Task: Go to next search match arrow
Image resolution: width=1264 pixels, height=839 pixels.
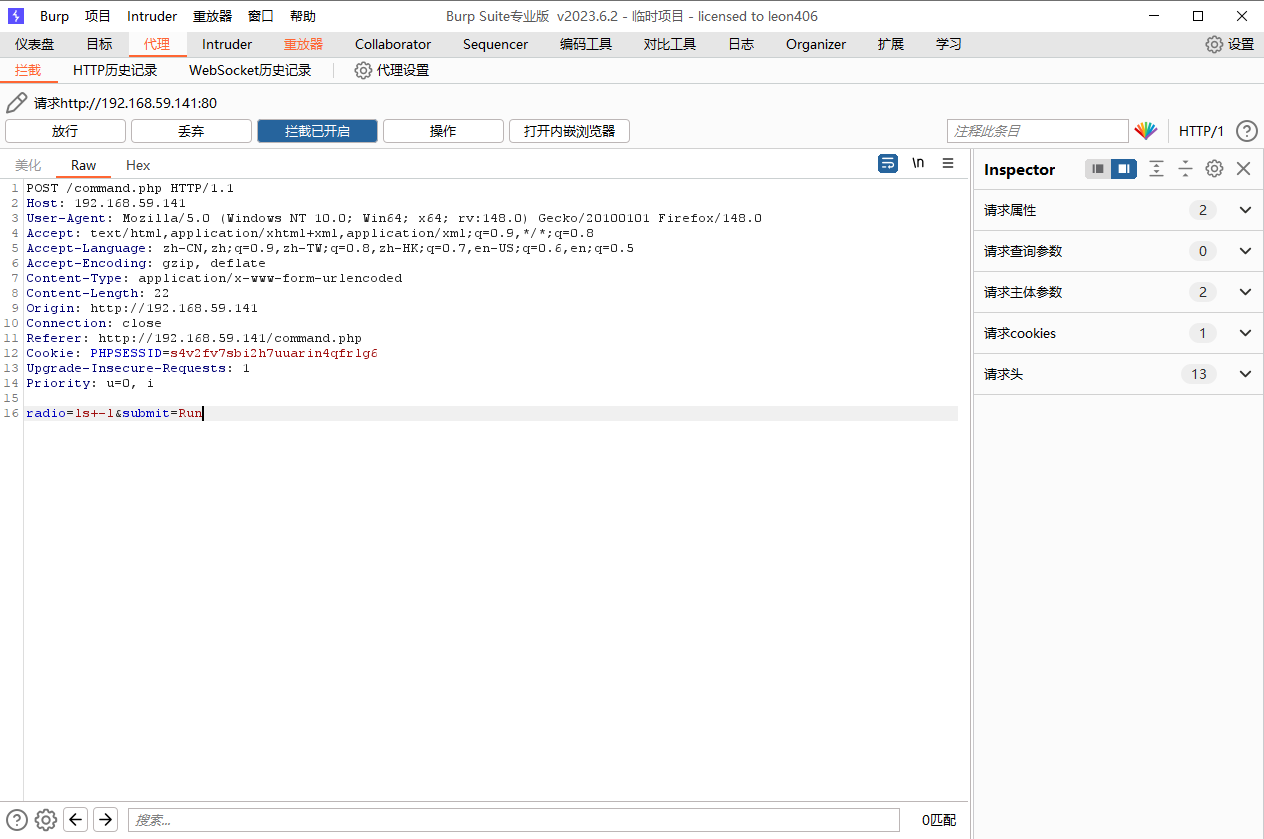Action: pos(106,820)
